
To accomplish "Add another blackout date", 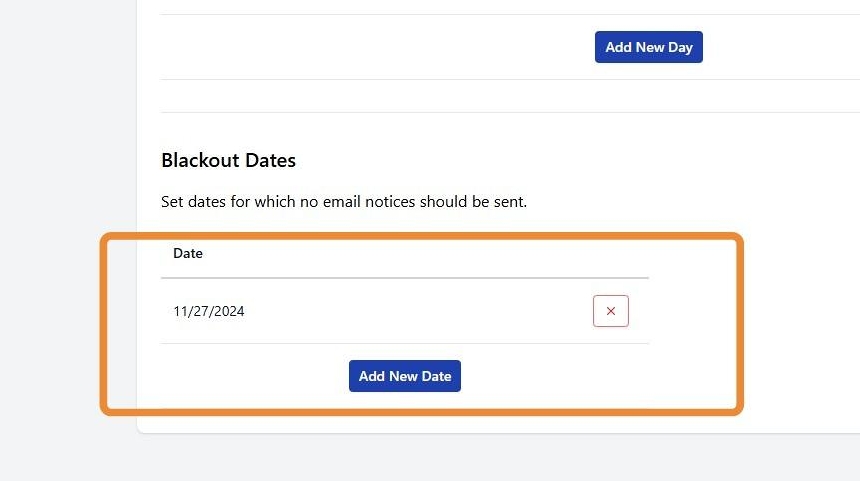I will pos(405,376).
